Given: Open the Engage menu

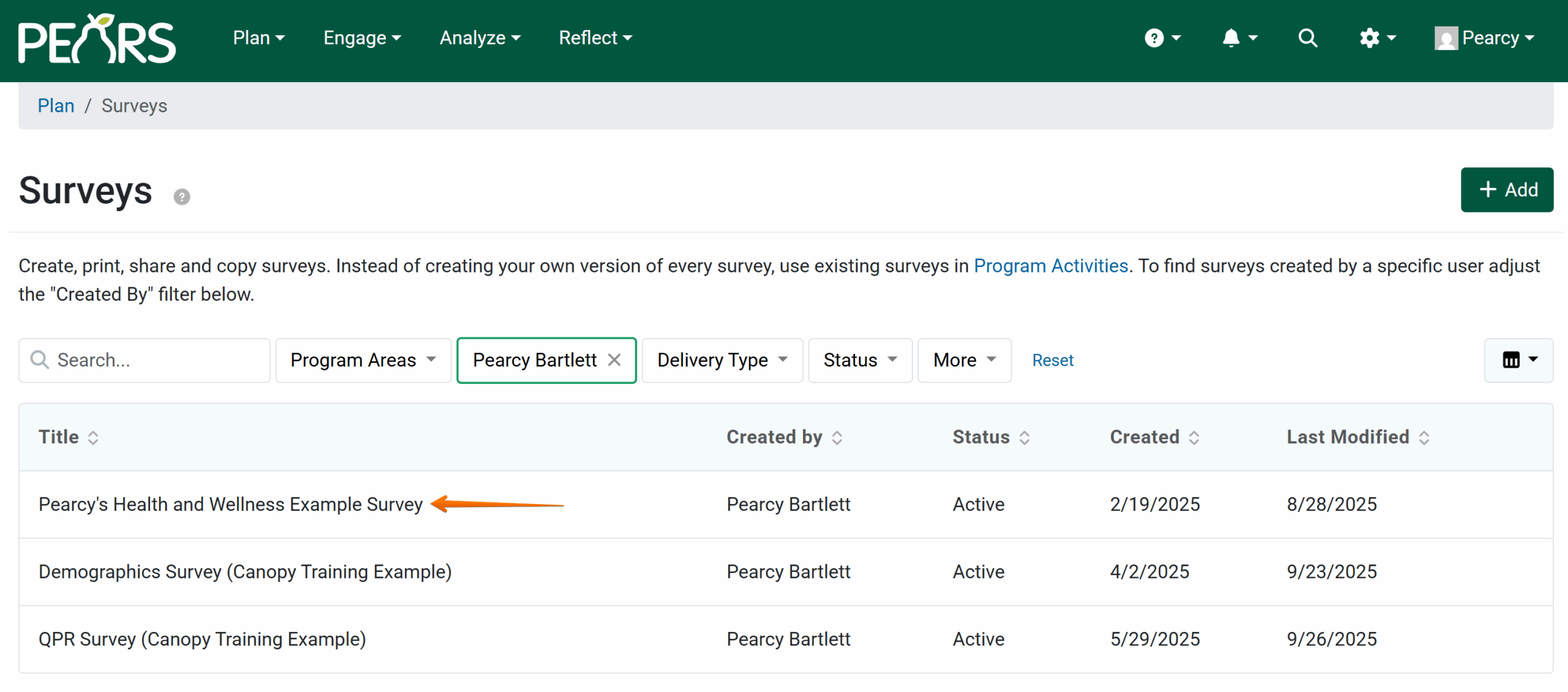Looking at the screenshot, I should pos(362,38).
